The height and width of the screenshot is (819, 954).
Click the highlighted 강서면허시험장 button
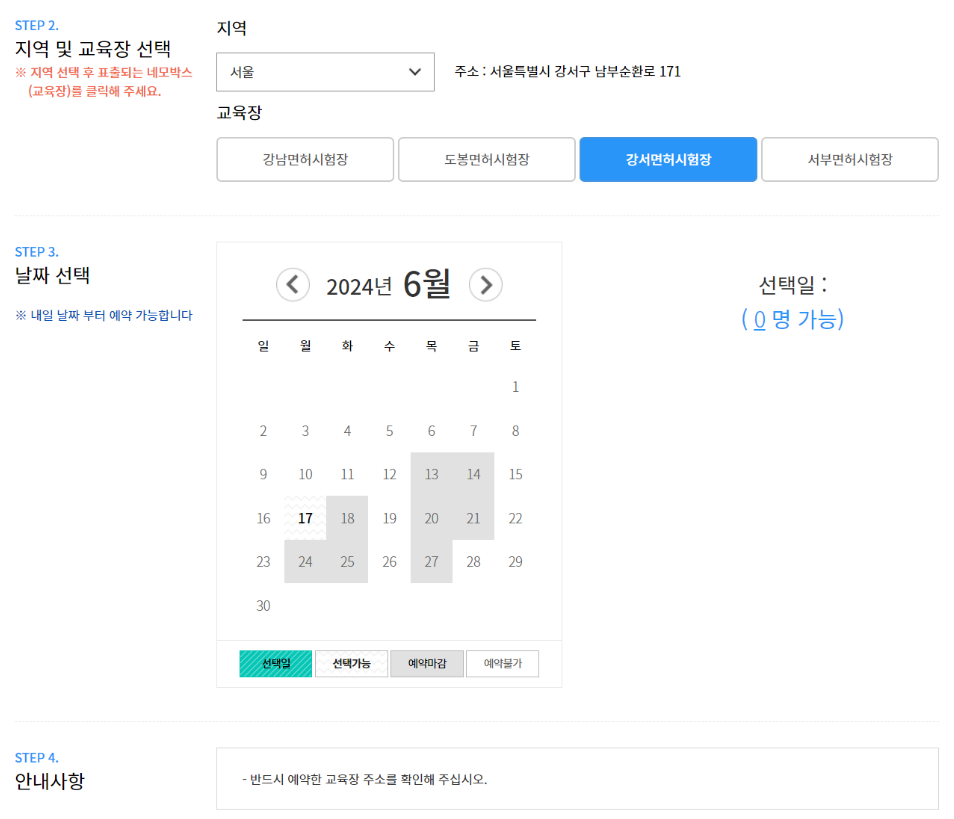668,159
